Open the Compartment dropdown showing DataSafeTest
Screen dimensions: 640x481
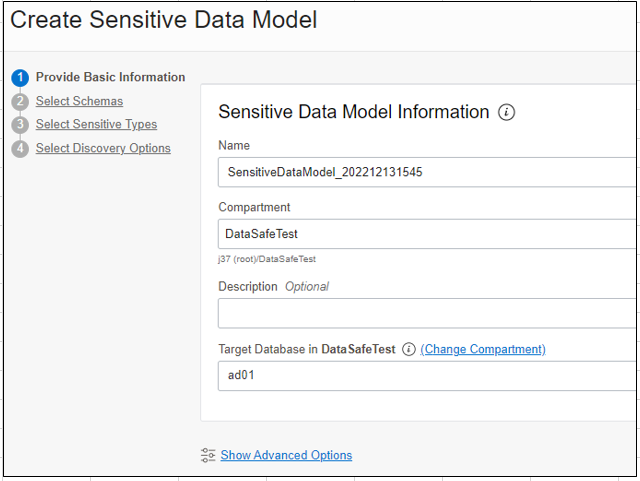click(427, 234)
